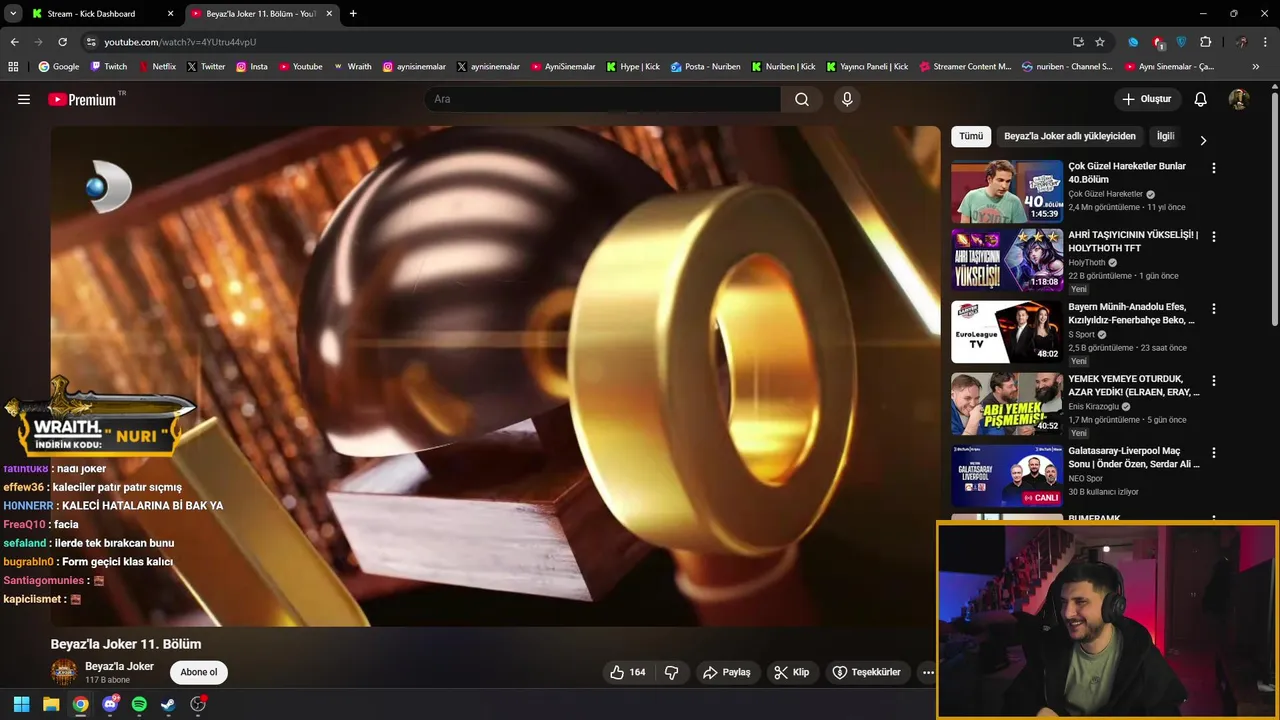This screenshot has height=720, width=1280.
Task: Select the İlgili filter chip
Action: (1165, 136)
